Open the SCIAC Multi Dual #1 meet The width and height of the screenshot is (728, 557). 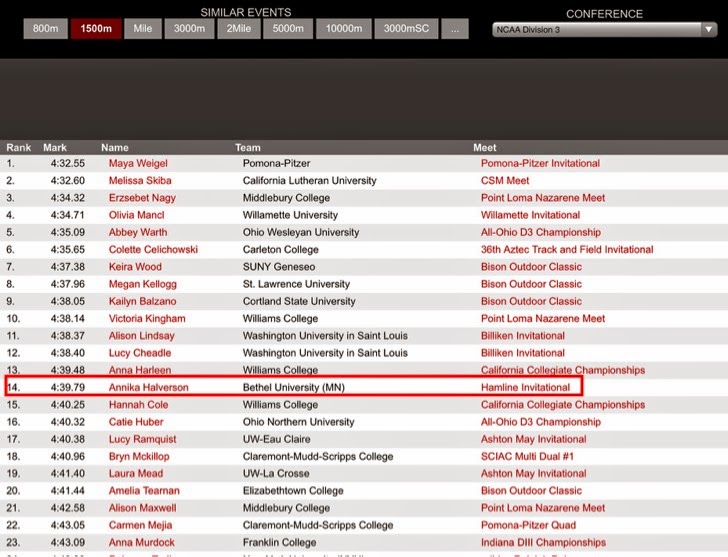(527, 456)
